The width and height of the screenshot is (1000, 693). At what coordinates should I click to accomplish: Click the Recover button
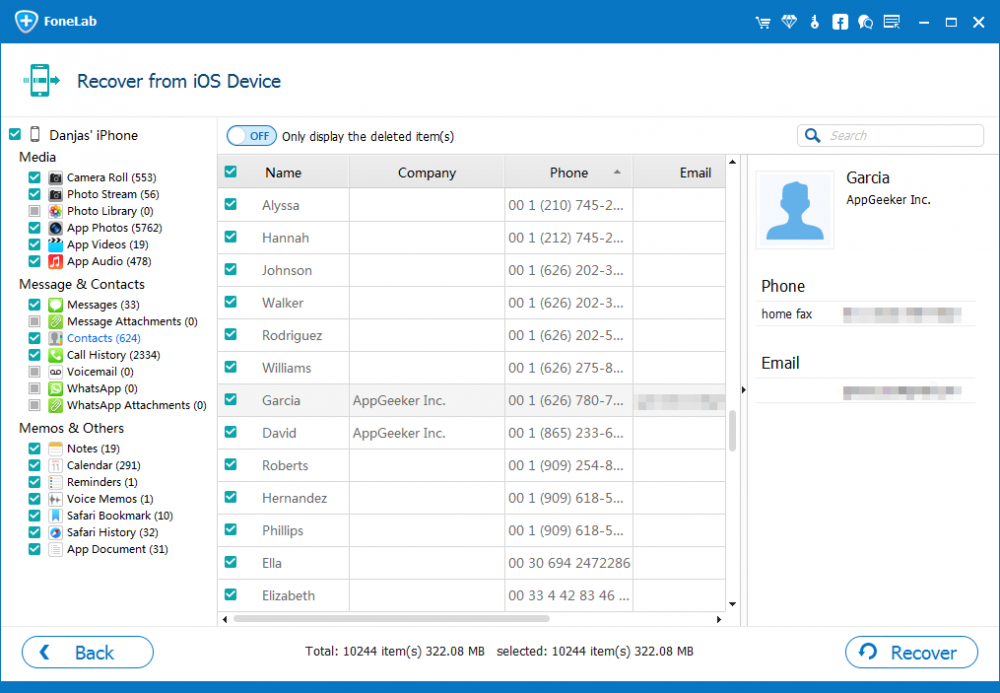911,652
